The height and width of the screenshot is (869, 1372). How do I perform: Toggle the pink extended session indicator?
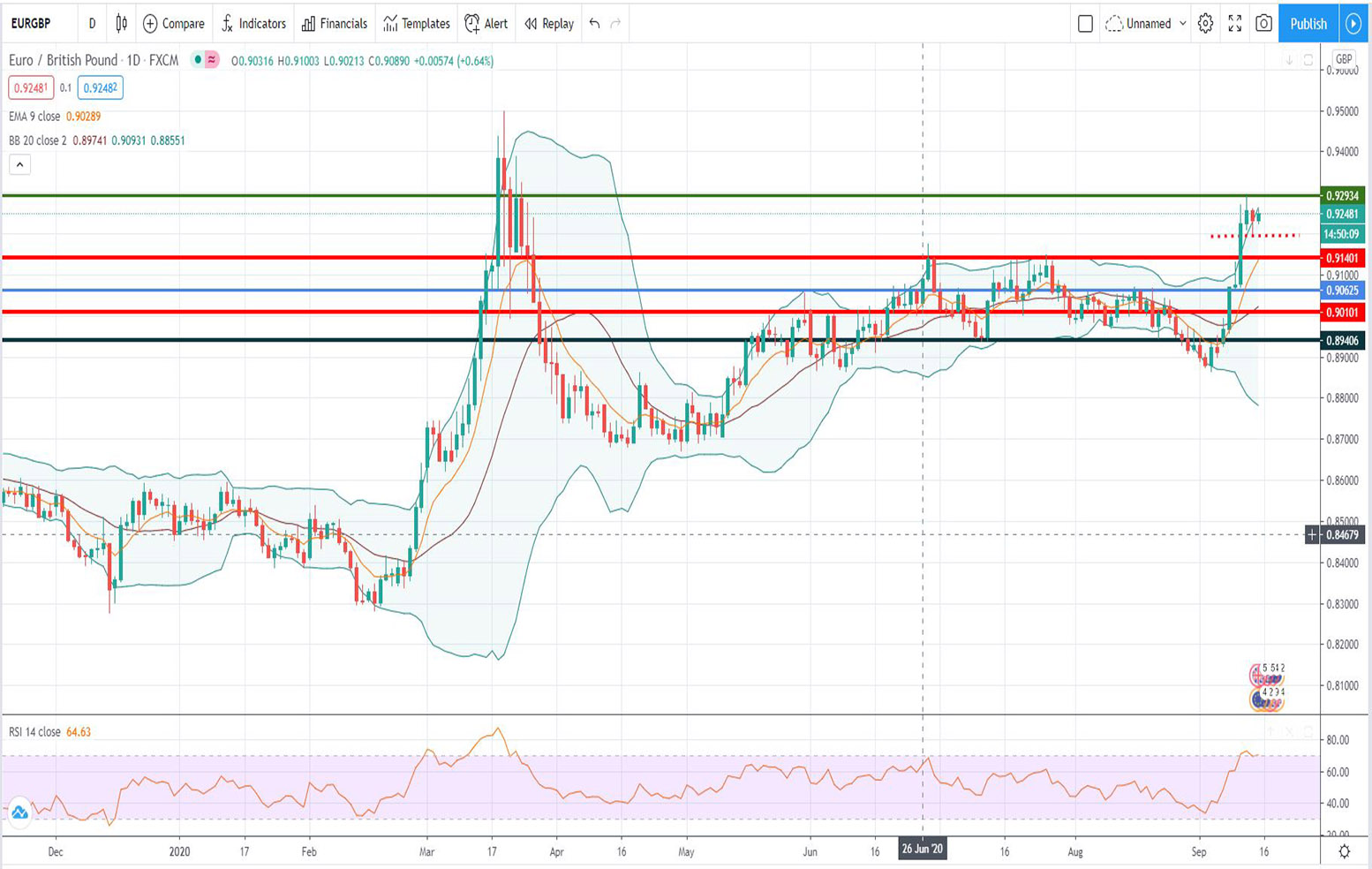pos(211,61)
